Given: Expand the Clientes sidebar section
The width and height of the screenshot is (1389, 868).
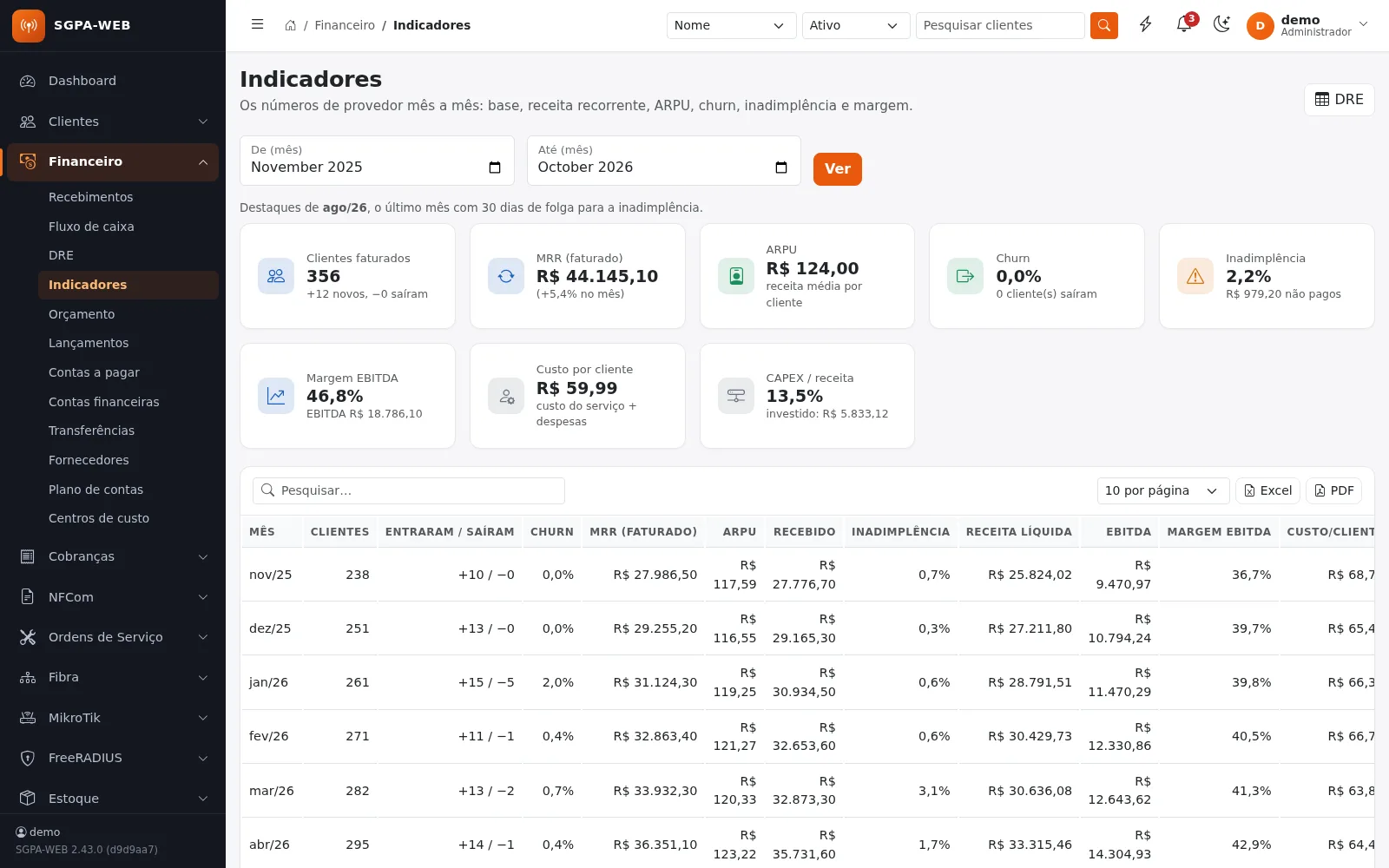Looking at the screenshot, I should 113,122.
